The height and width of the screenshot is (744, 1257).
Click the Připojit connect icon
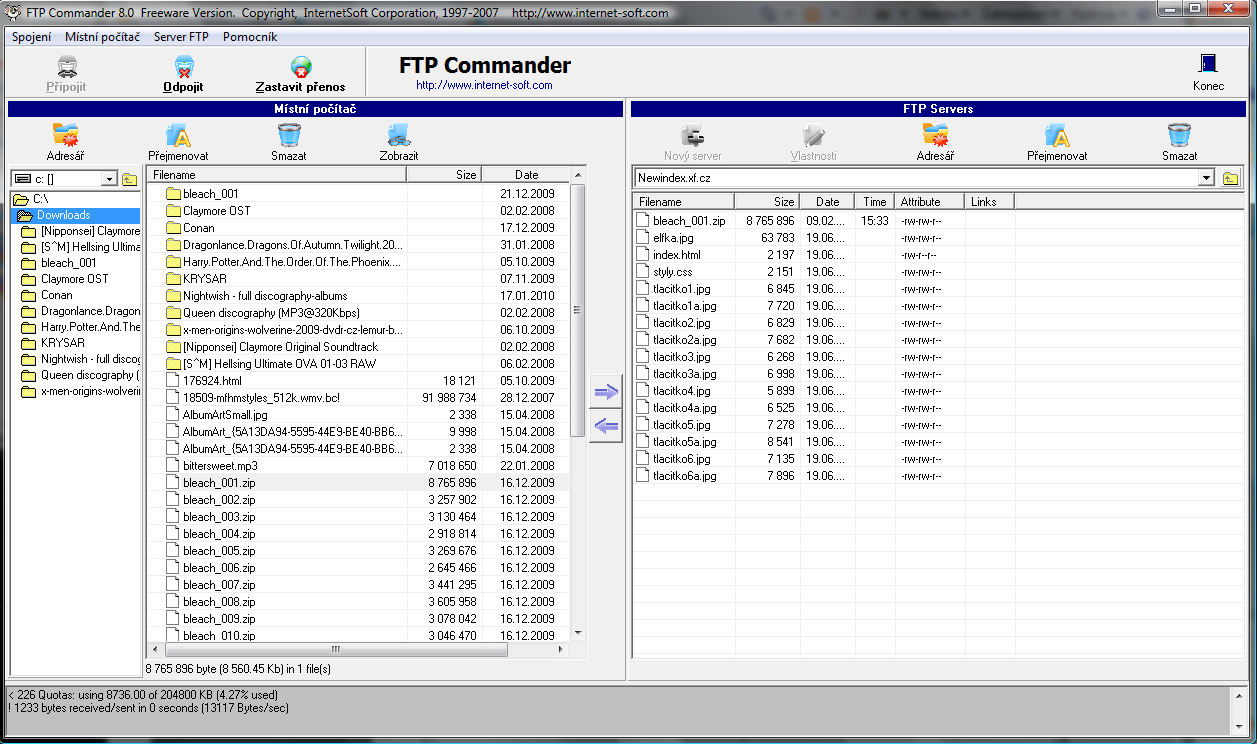click(x=66, y=68)
